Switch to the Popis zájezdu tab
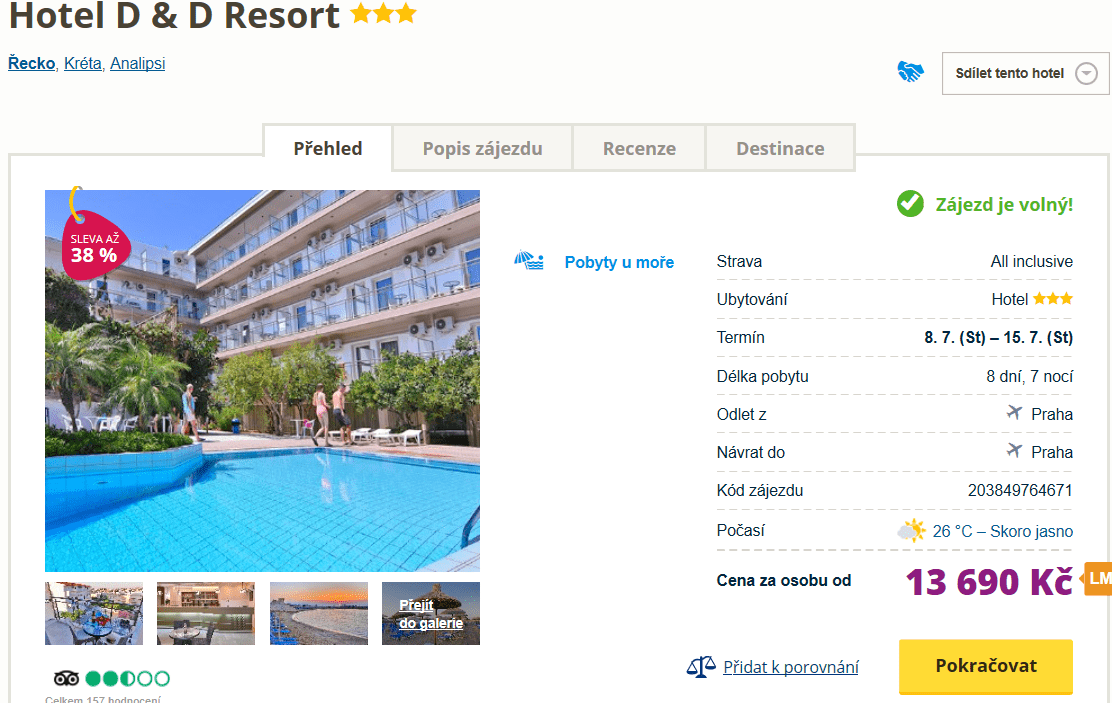This screenshot has height=703, width=1112. point(482,148)
